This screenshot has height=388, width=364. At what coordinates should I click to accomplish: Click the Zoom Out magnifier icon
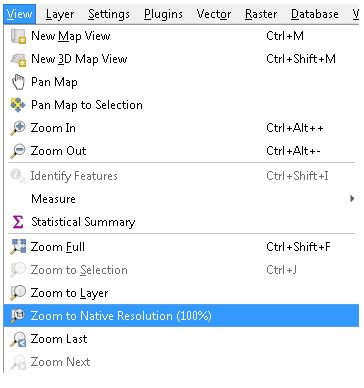tap(18, 151)
